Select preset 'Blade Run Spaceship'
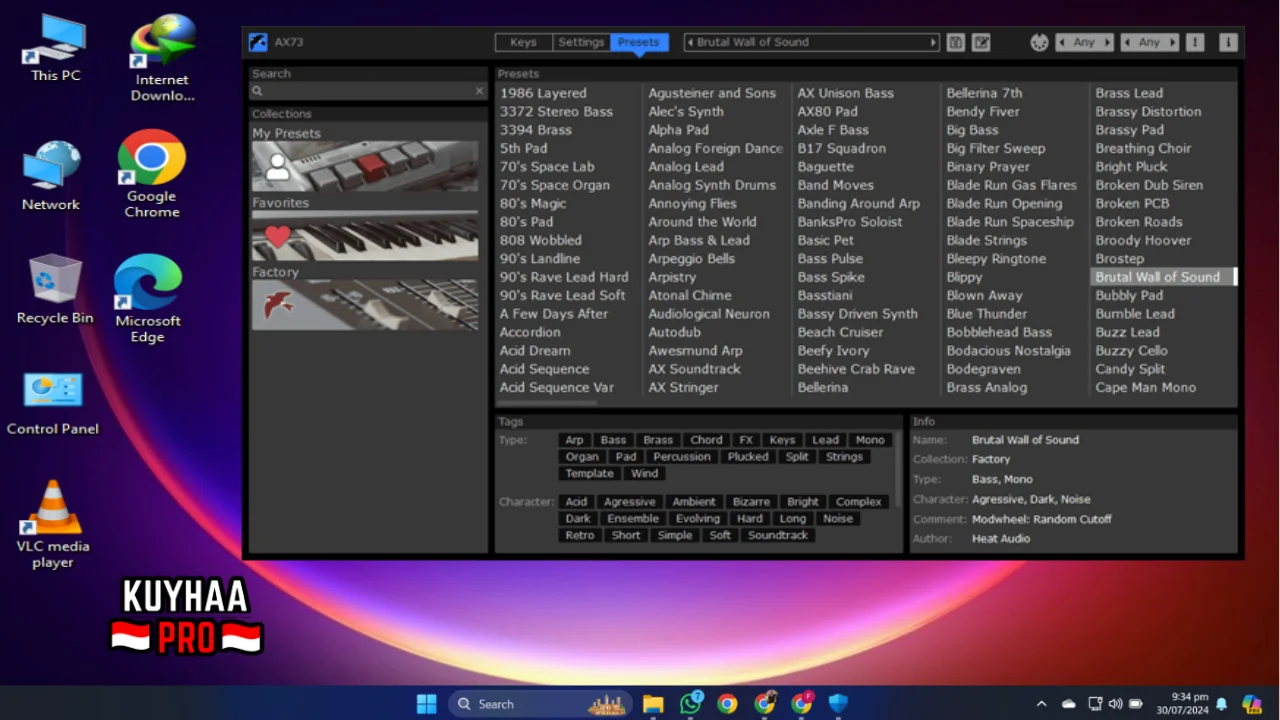This screenshot has width=1280, height=720. click(1010, 222)
